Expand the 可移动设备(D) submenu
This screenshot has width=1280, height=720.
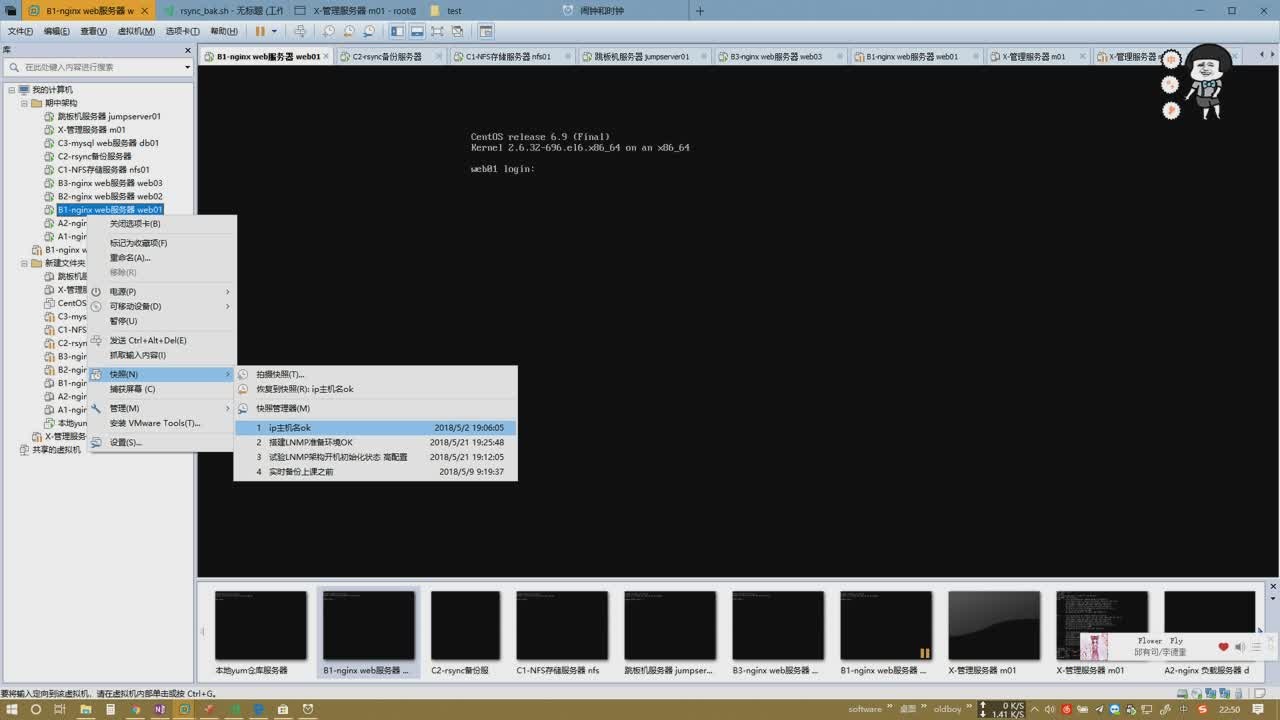click(162, 306)
